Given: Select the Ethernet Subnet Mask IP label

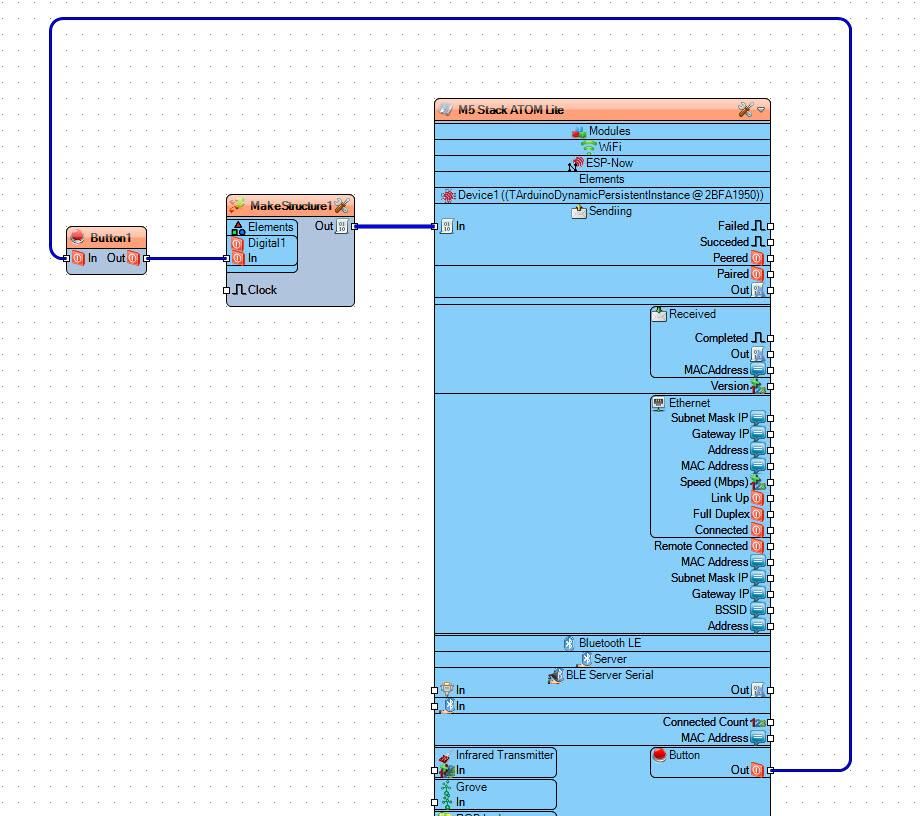Looking at the screenshot, I should click(x=709, y=418).
